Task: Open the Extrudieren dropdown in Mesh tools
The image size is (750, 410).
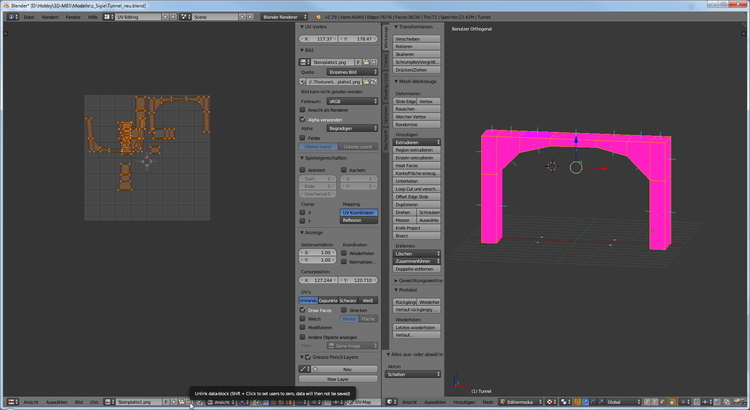Action: click(x=417, y=142)
